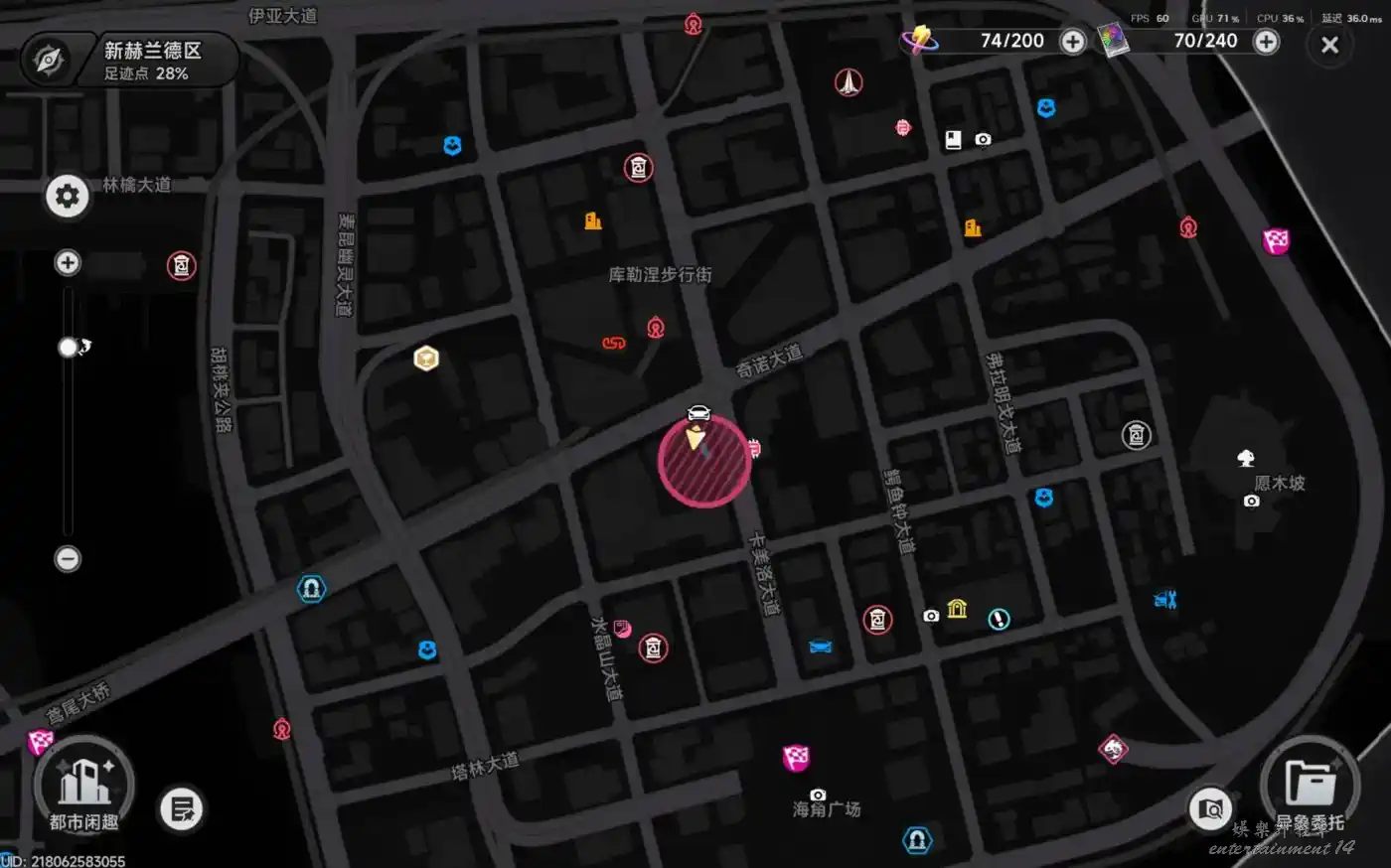
Task: Click the zoom out minus button
Action: pos(68,559)
